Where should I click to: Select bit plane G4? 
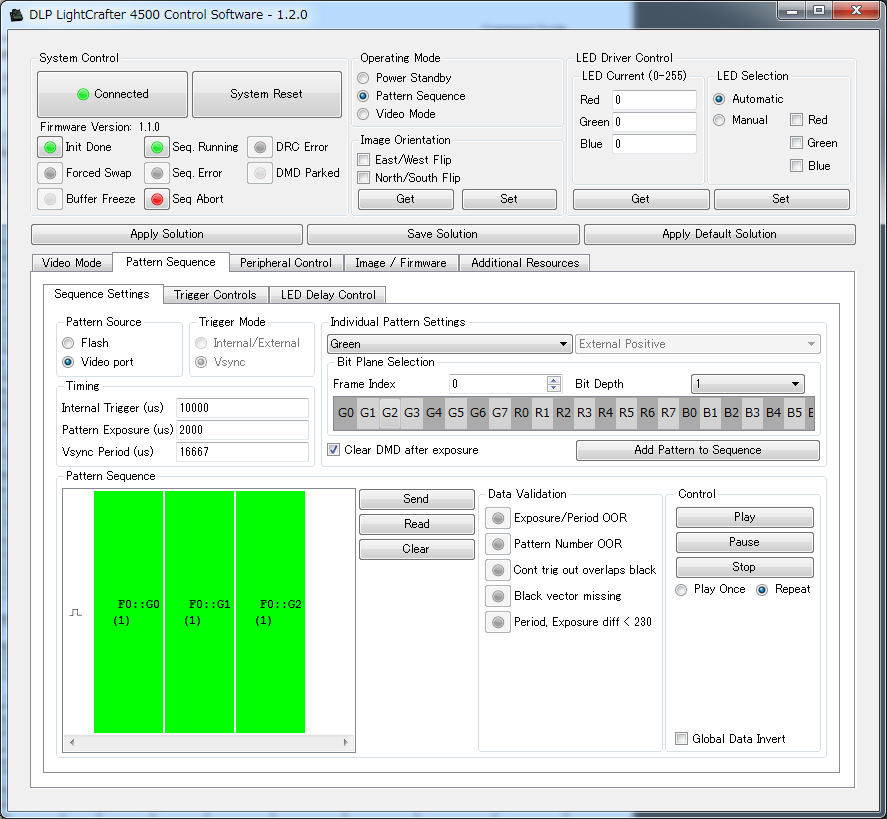coord(434,413)
